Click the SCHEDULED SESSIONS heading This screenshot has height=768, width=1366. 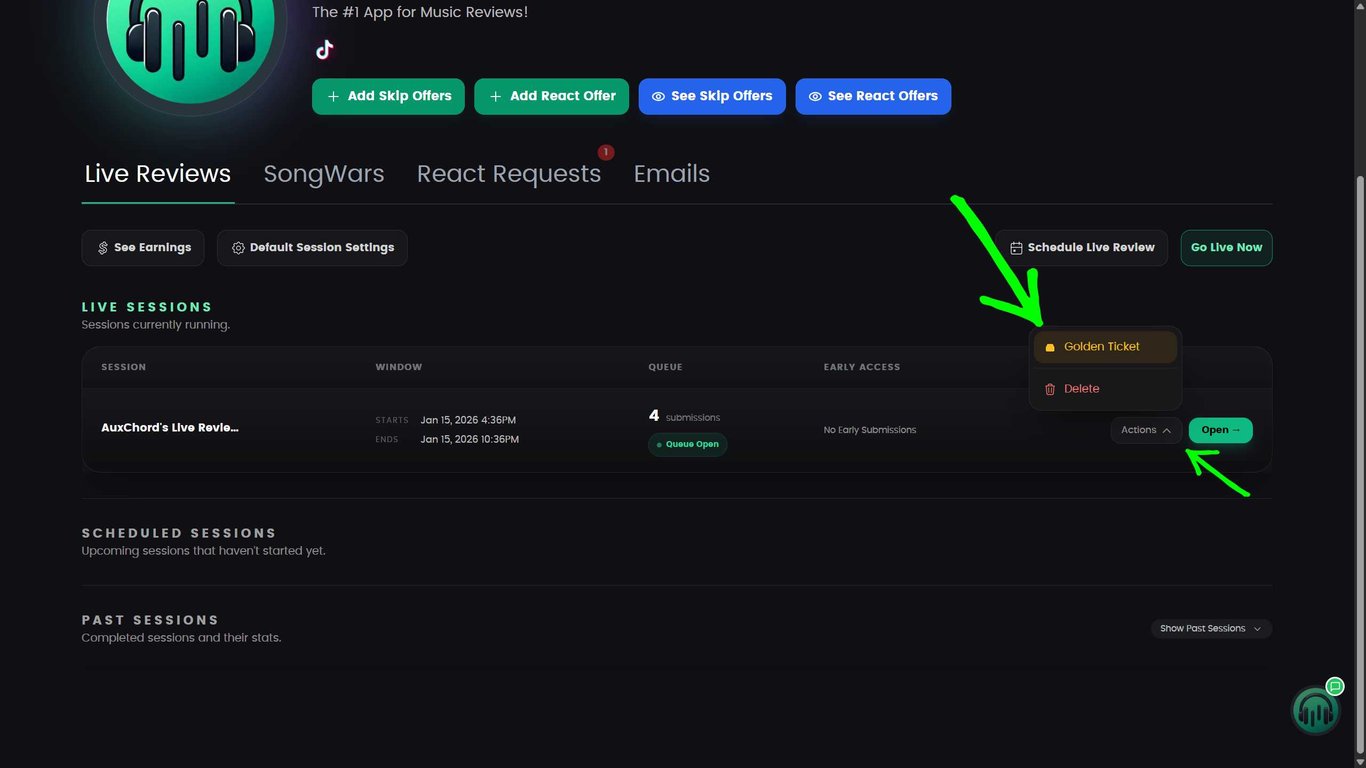(179, 533)
